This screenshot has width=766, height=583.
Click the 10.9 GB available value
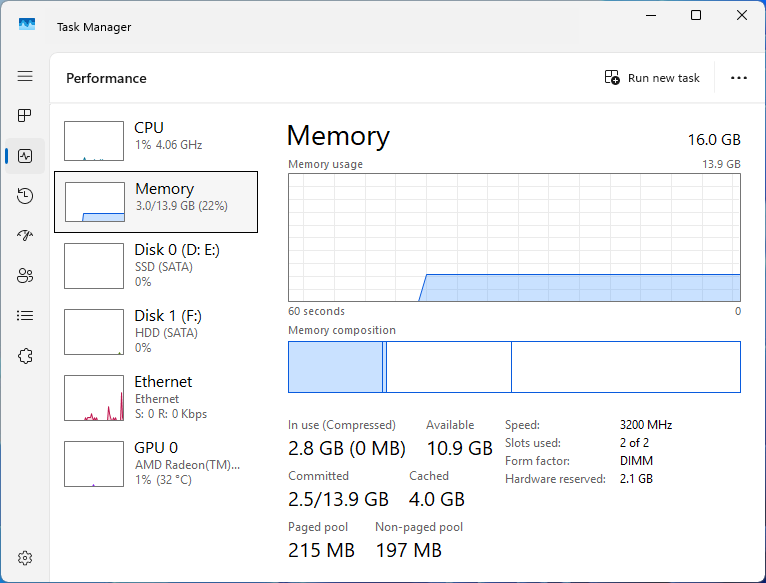[459, 448]
